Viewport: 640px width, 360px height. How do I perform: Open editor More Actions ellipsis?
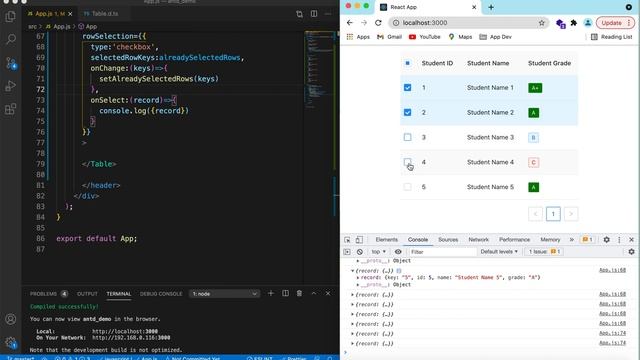328,14
